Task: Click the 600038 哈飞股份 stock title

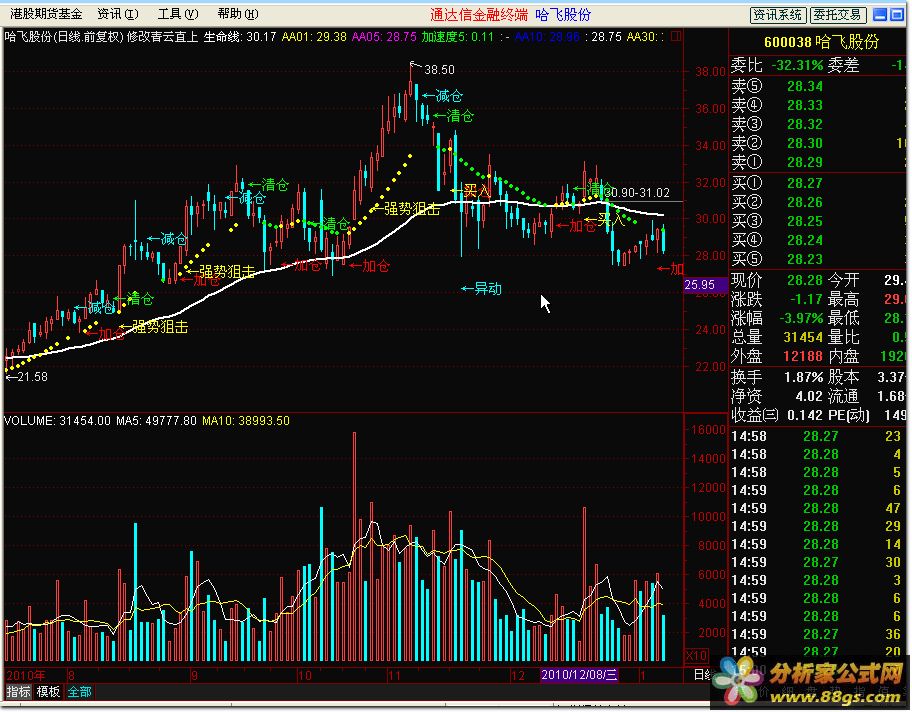Action: click(821, 42)
